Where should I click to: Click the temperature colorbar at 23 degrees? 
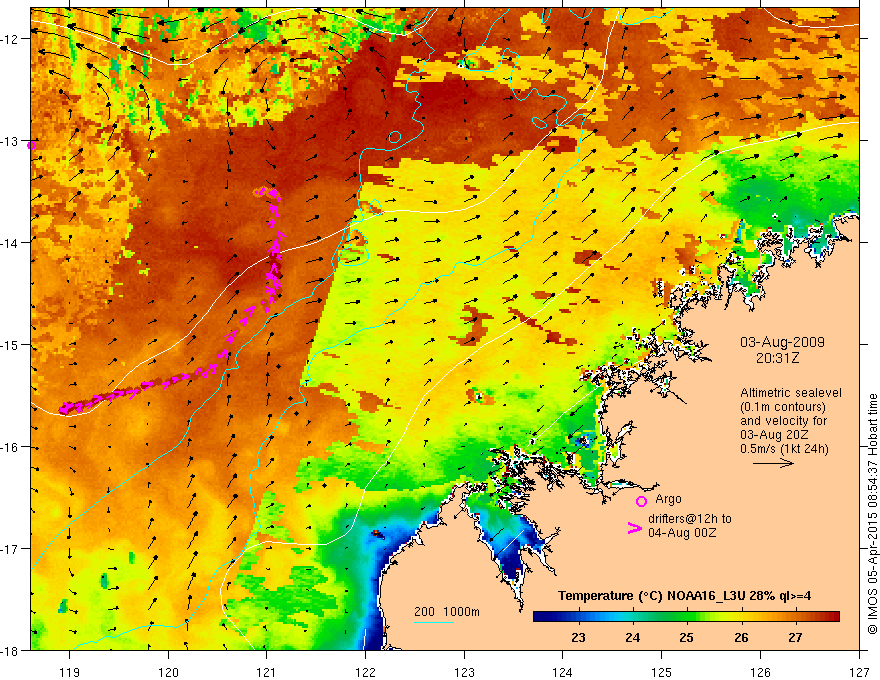pos(579,617)
